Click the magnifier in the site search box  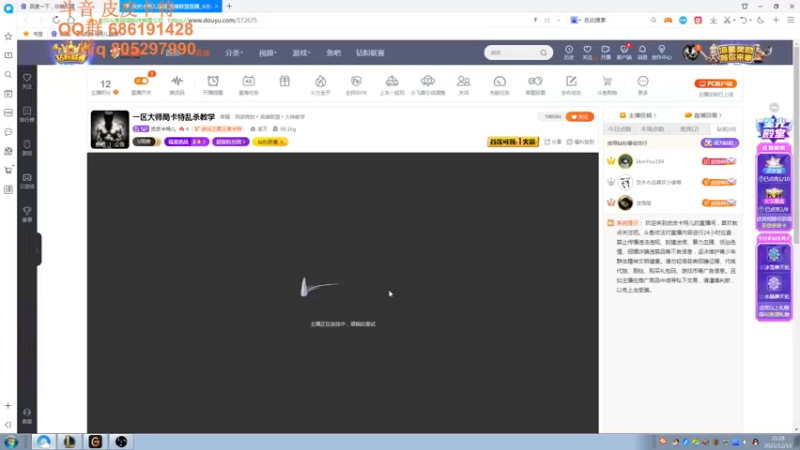click(x=543, y=53)
